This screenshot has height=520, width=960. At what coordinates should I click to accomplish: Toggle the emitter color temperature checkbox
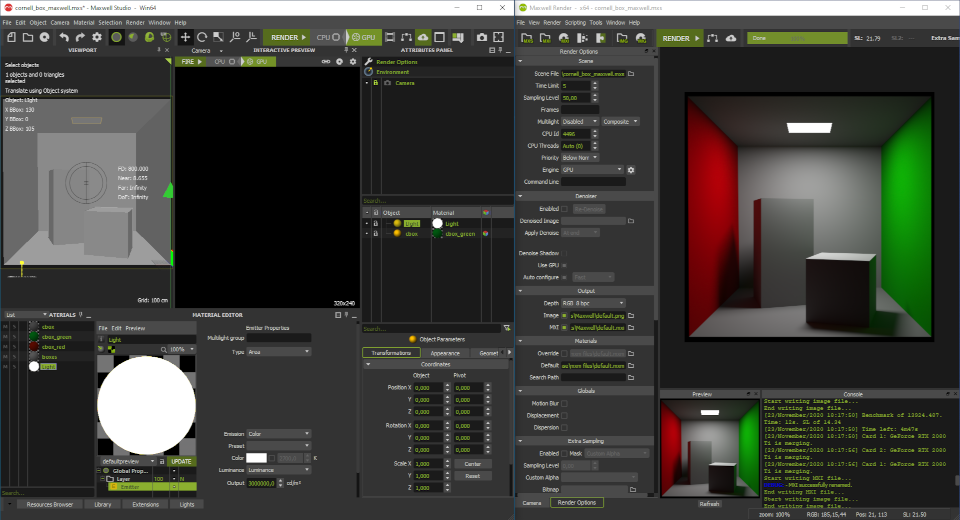click(x=272, y=458)
